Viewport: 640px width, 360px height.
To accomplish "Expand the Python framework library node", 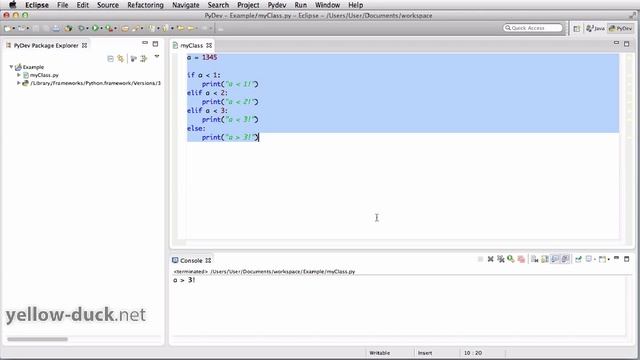I will pos(18,83).
